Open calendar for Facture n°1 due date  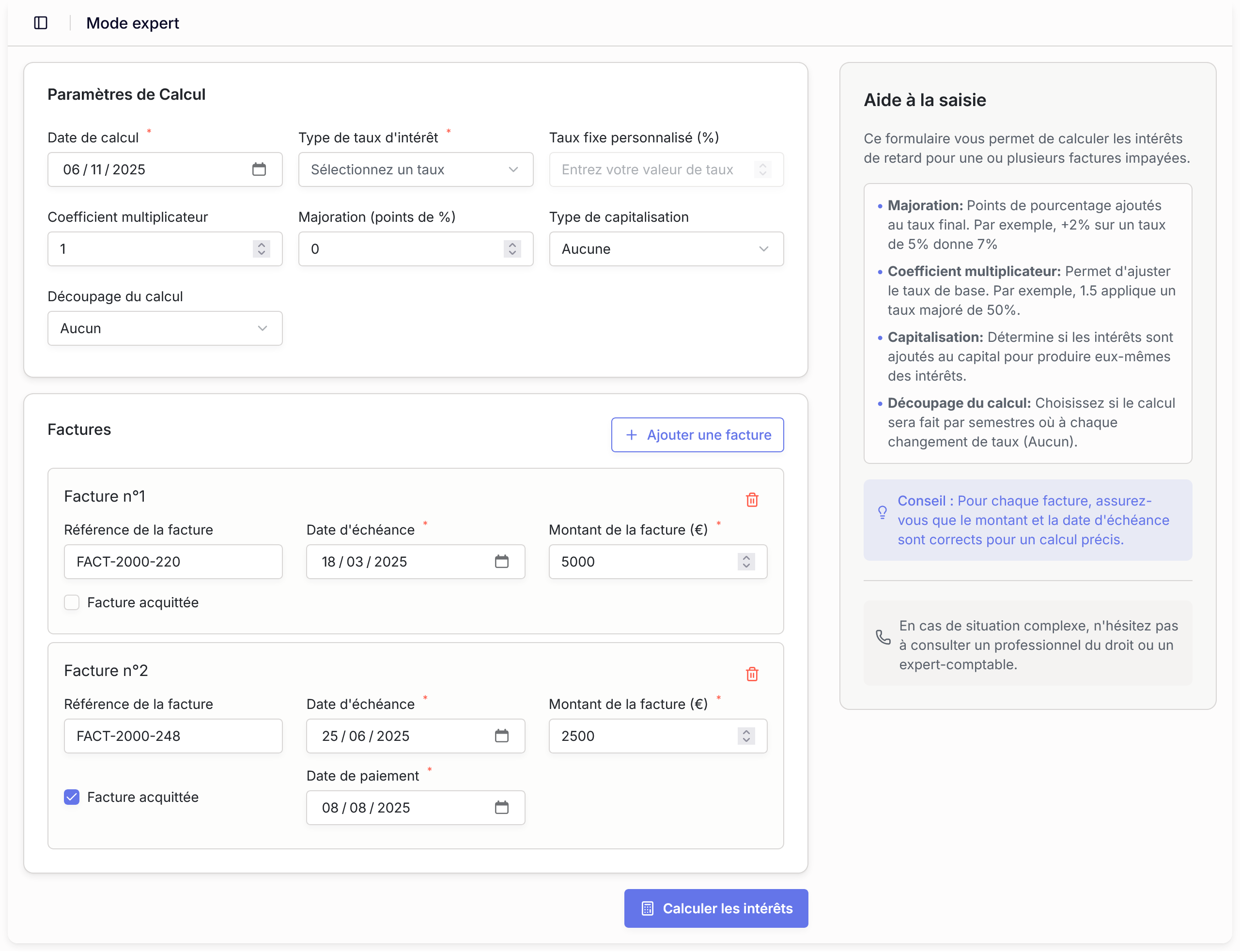[x=501, y=562]
